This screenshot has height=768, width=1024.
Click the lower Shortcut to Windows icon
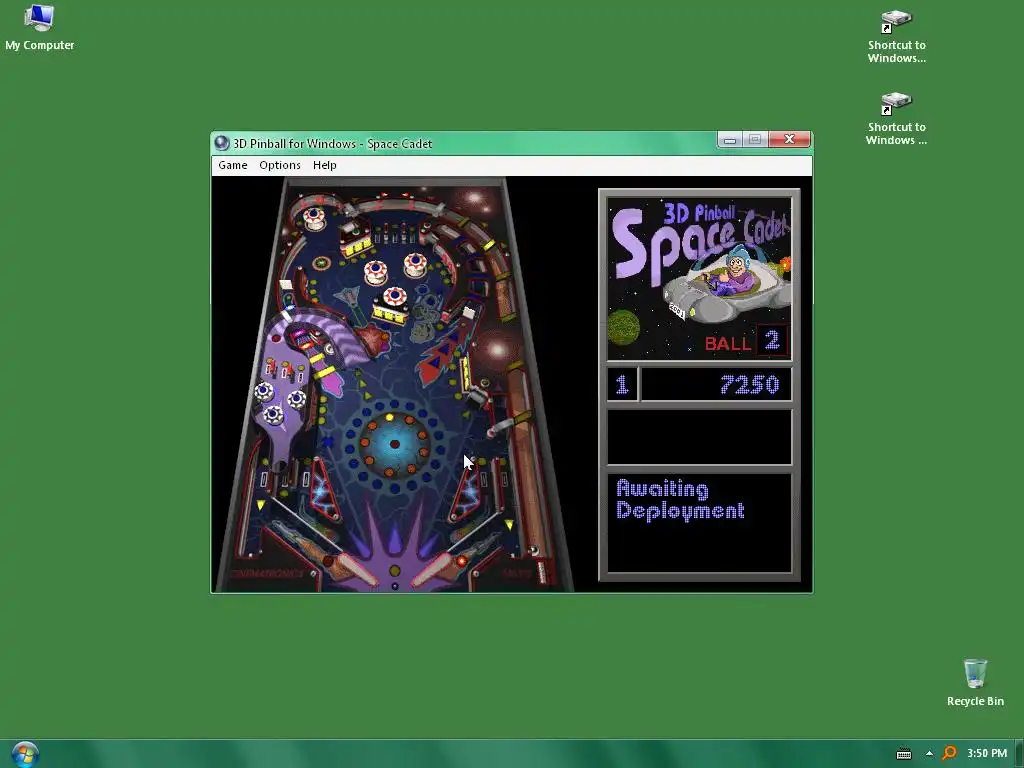click(x=896, y=118)
